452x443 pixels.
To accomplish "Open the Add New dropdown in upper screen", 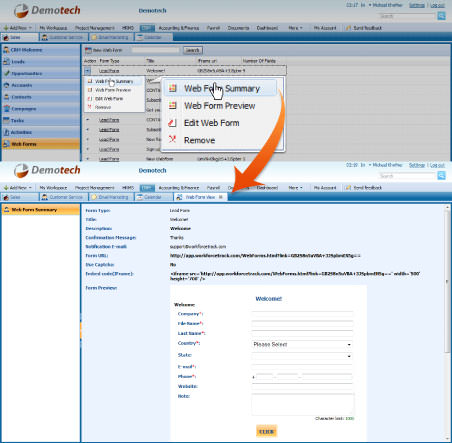I will click(x=18, y=28).
